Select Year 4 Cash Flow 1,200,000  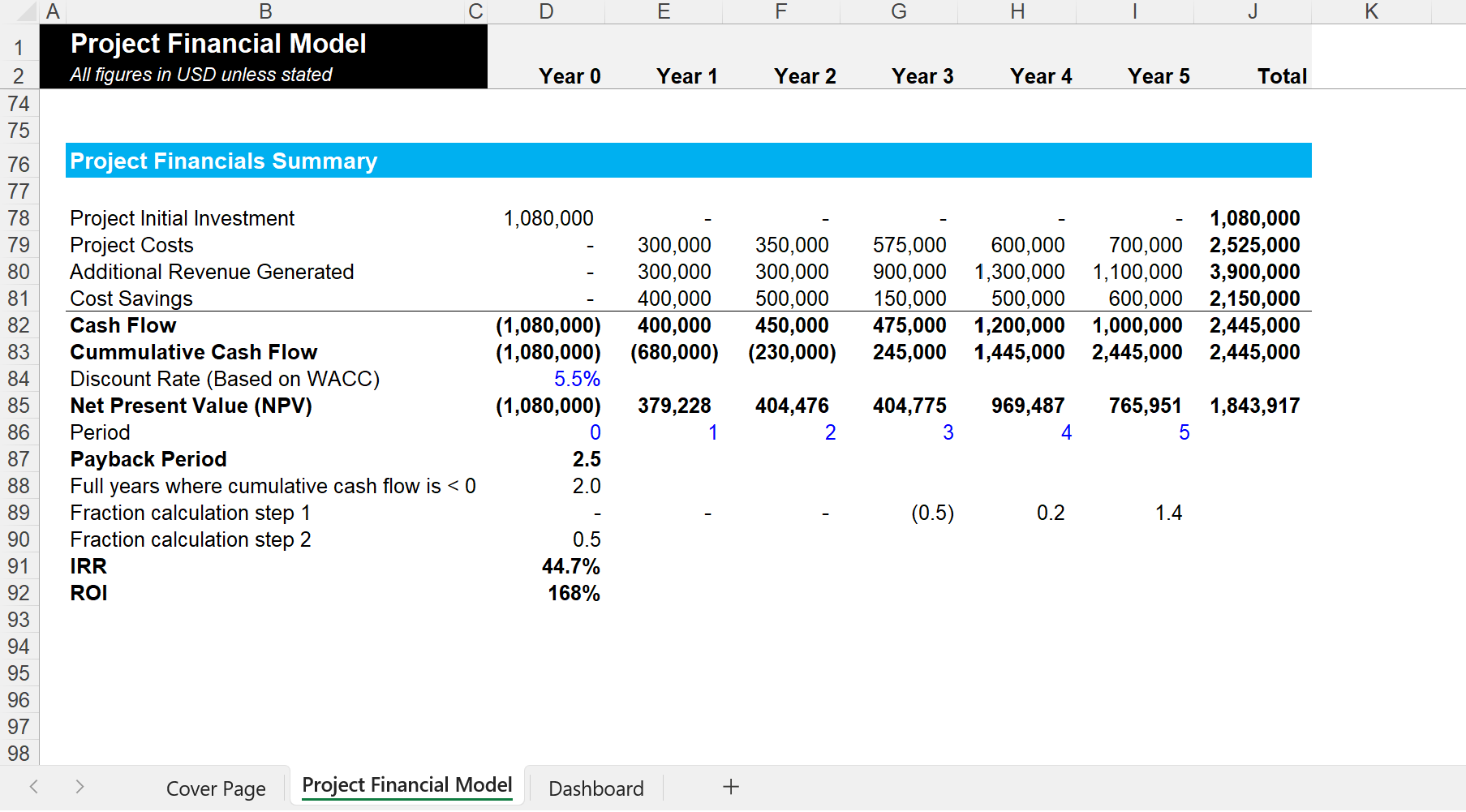[1019, 325]
